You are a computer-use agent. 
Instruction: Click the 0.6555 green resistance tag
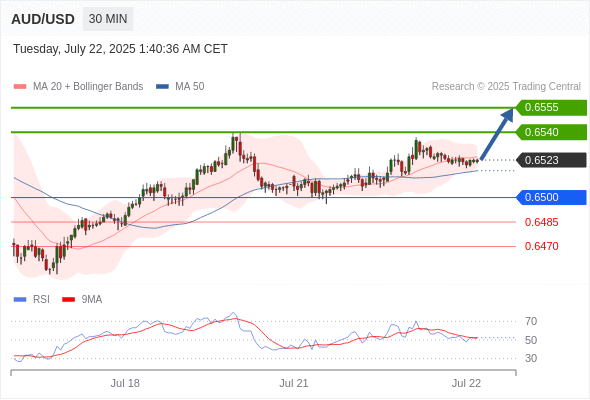click(x=551, y=108)
